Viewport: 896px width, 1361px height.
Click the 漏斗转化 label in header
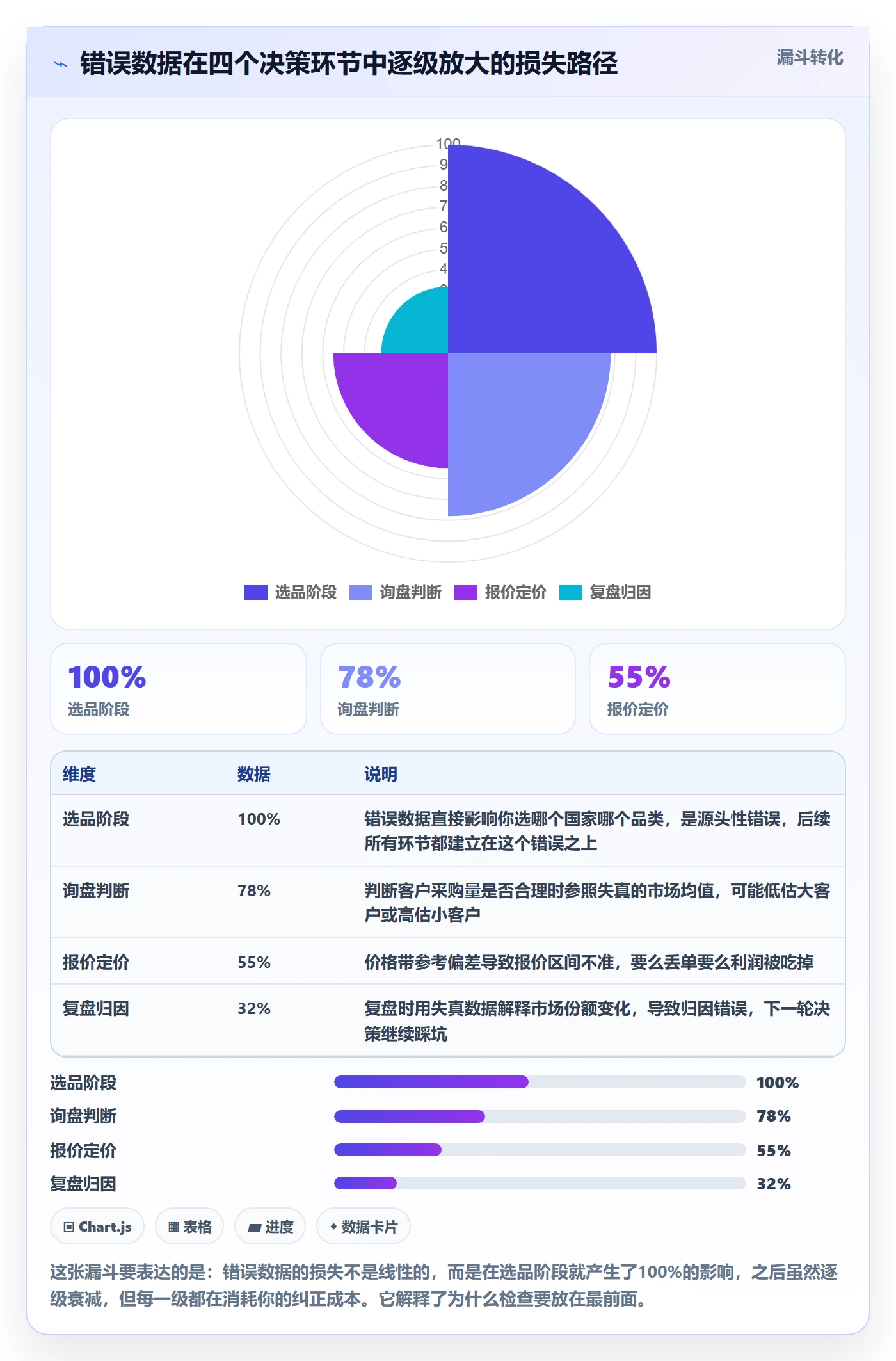[810, 58]
